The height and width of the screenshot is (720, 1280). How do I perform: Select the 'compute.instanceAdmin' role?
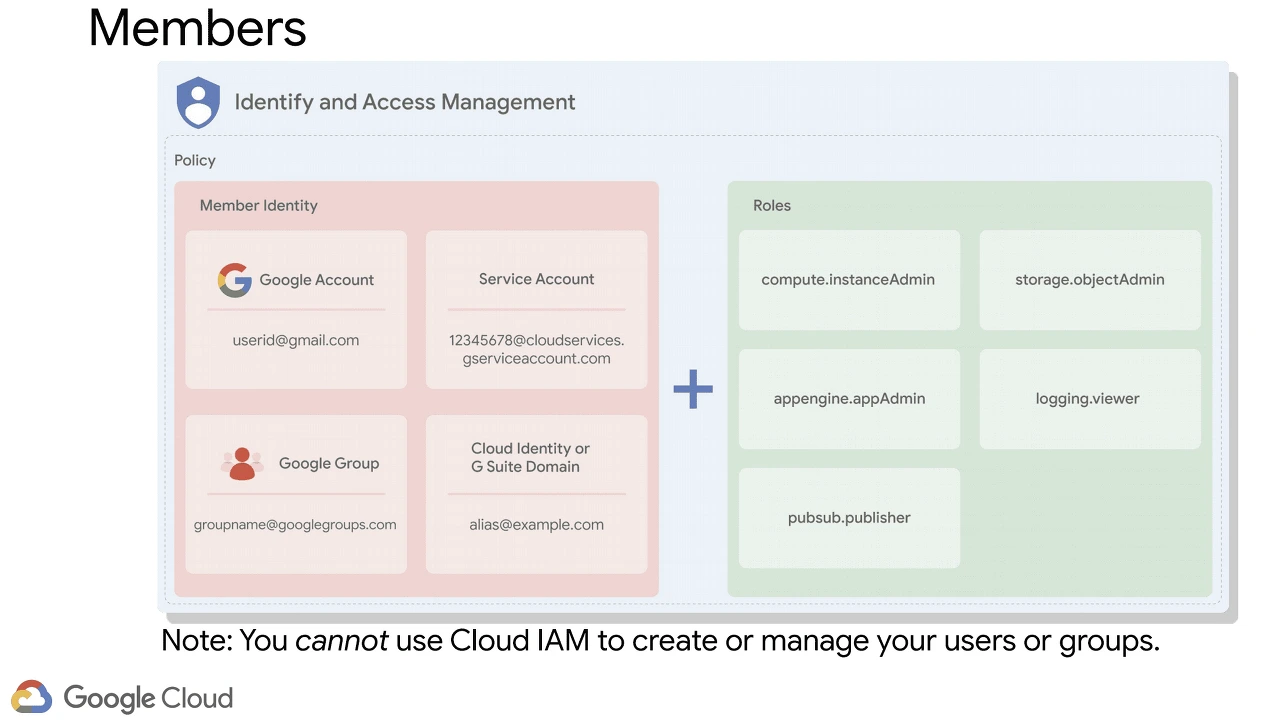[848, 279]
